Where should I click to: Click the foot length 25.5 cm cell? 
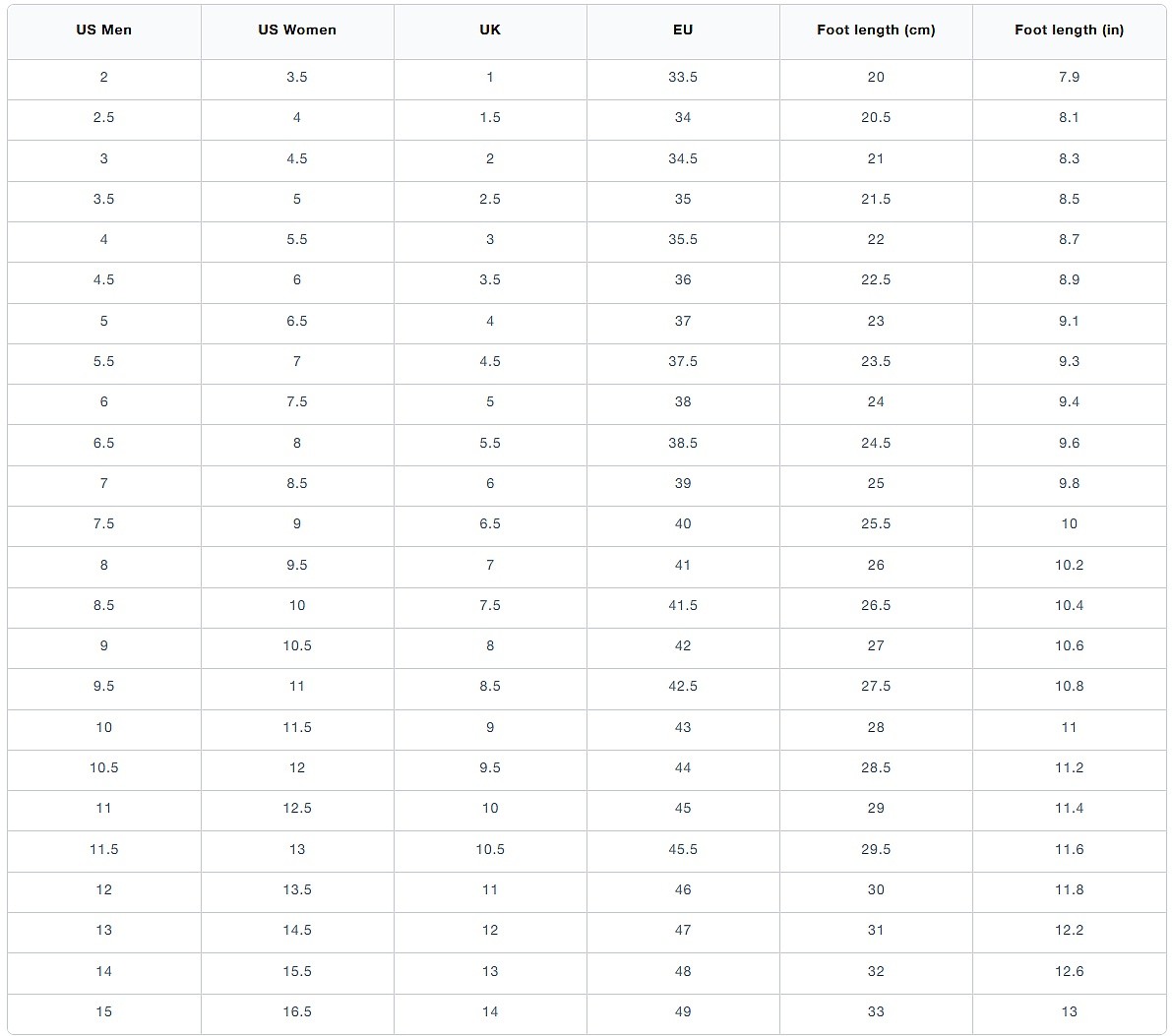[x=876, y=524]
